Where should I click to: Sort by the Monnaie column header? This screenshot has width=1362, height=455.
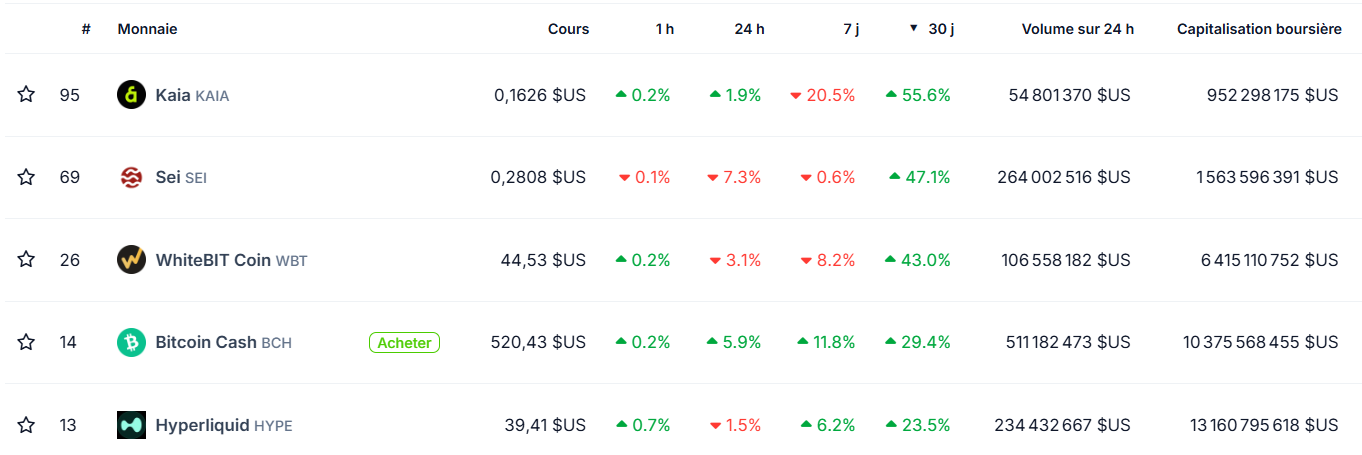pos(147,29)
